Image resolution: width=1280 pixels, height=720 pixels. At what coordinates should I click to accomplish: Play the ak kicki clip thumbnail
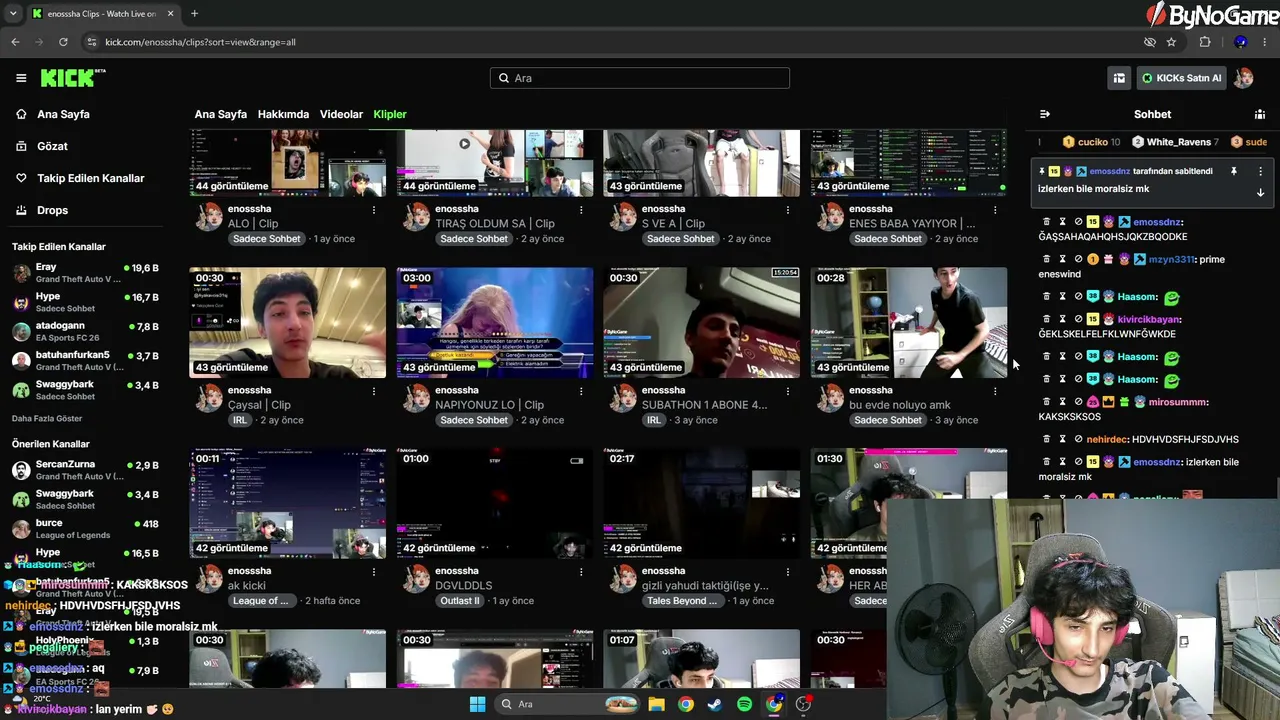pos(287,503)
